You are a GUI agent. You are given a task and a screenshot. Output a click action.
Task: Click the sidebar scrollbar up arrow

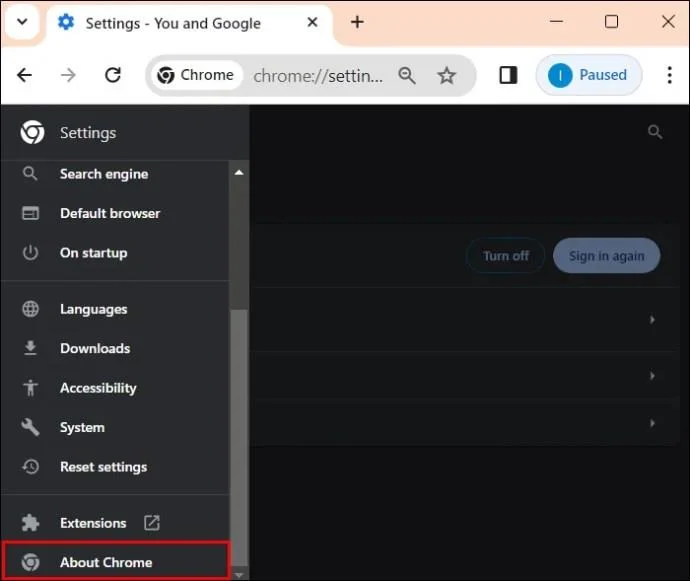click(x=239, y=173)
